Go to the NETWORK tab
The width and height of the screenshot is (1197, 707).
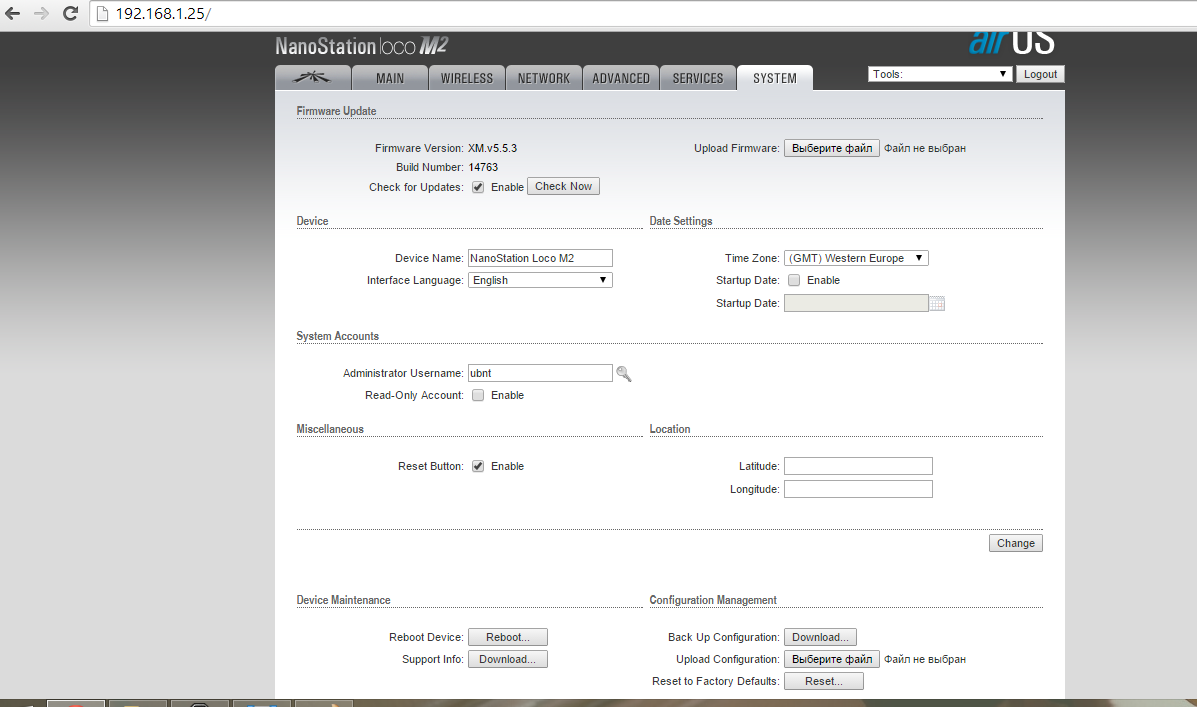544,78
